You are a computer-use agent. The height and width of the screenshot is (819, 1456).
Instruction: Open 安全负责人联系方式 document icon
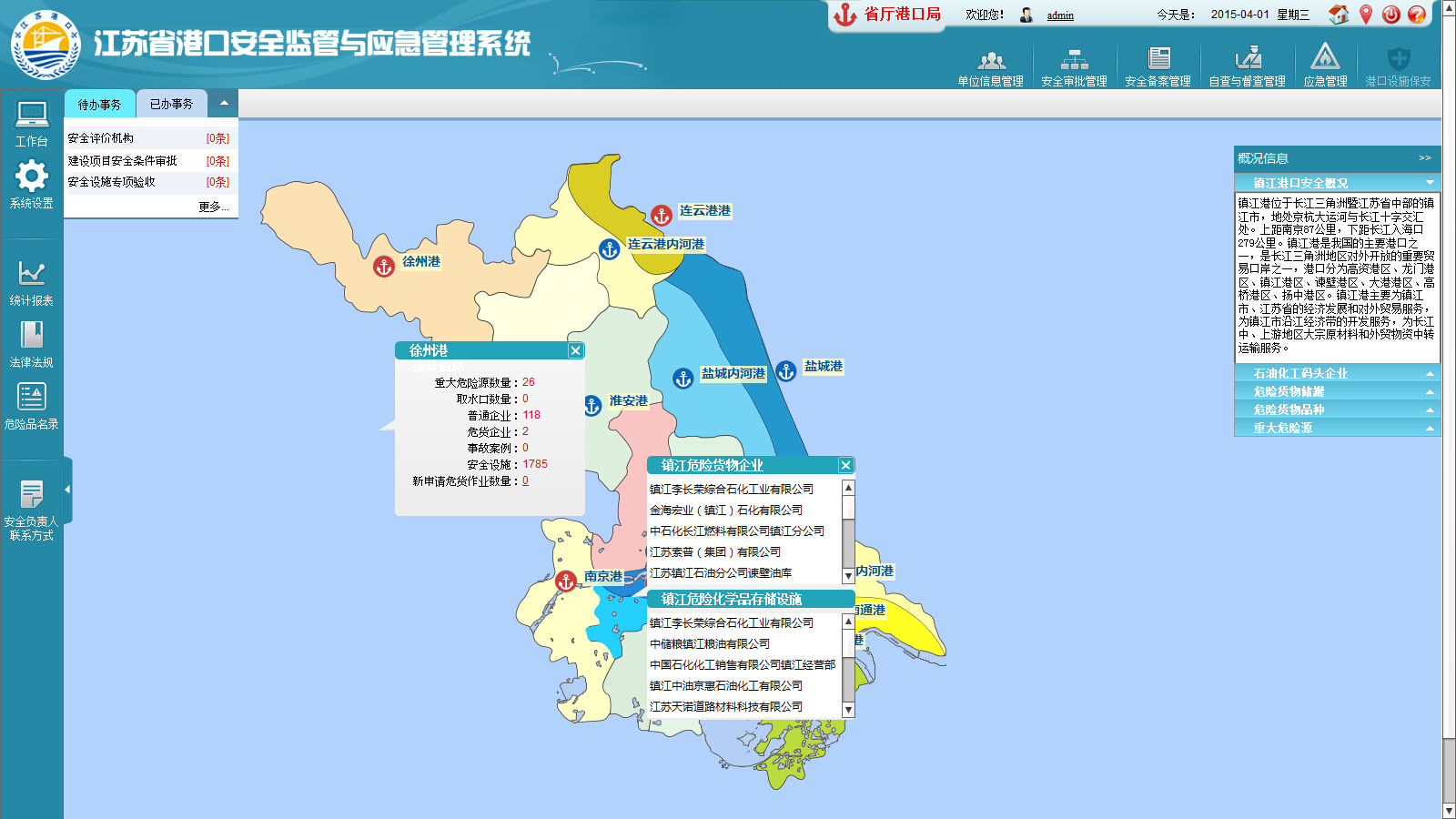32,496
